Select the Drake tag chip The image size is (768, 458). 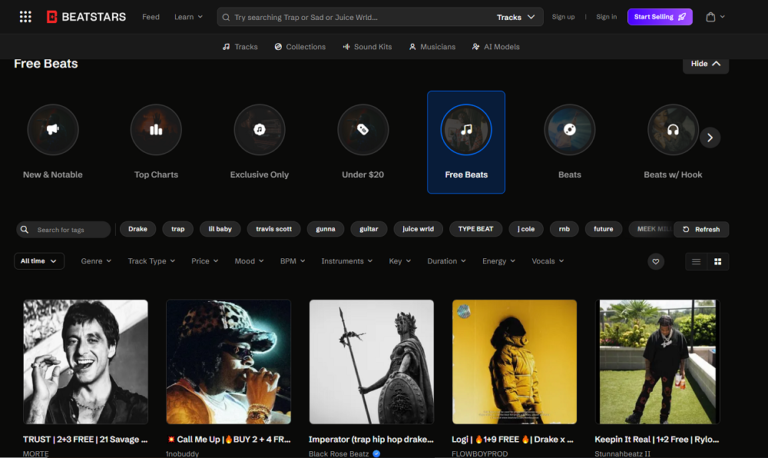click(x=138, y=229)
